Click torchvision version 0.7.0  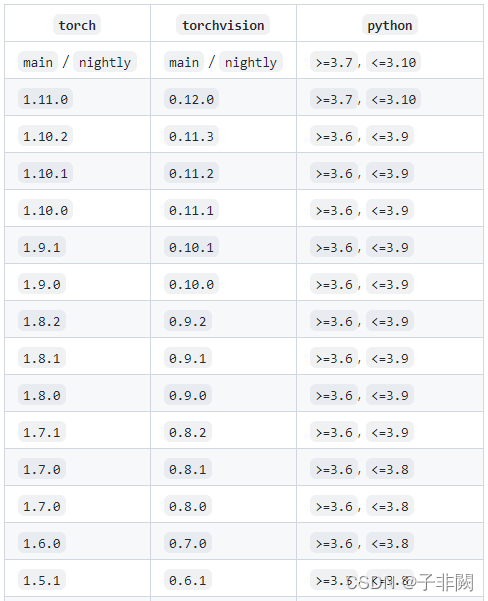coord(188,543)
